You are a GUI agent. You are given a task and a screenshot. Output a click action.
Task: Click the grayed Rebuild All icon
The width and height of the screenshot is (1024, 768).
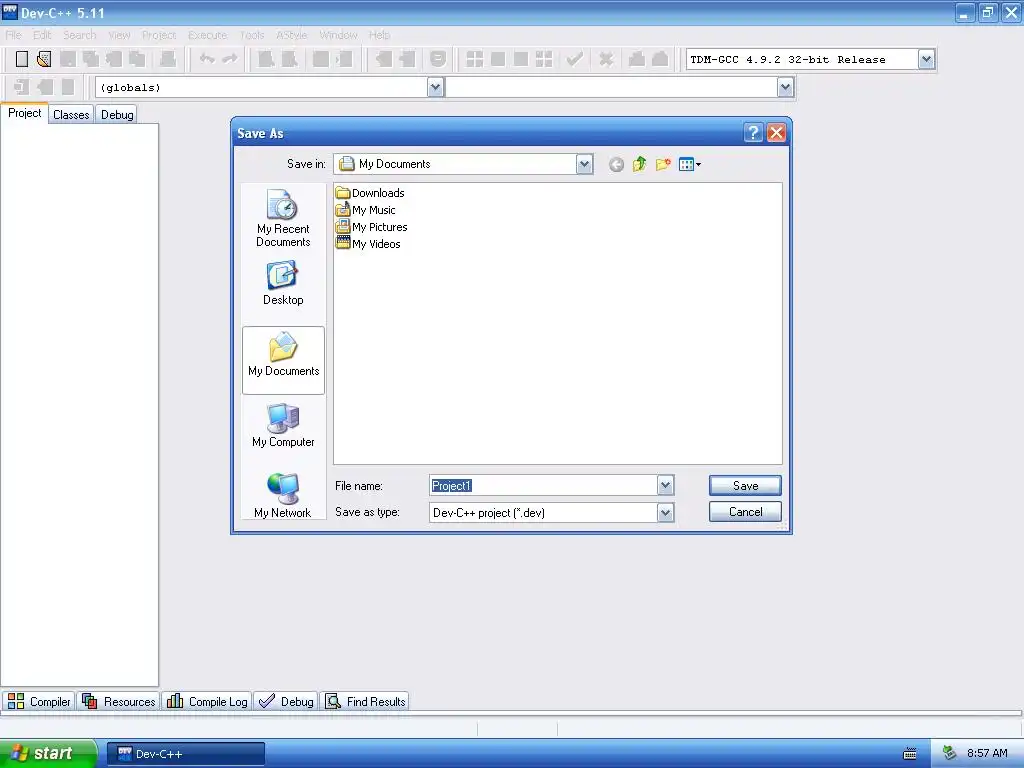(544, 59)
